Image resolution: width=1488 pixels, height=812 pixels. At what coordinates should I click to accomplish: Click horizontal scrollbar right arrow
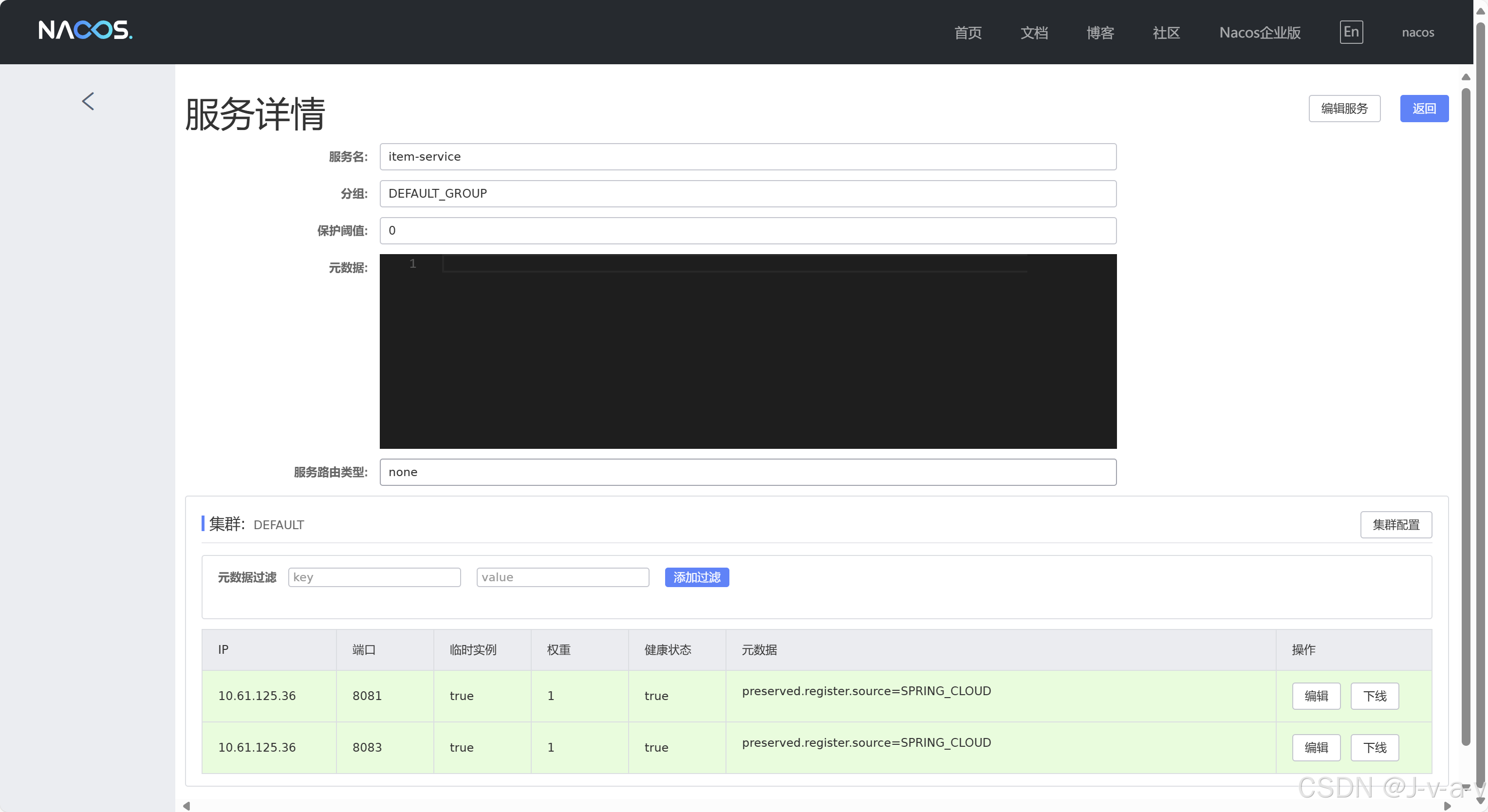[1447, 806]
